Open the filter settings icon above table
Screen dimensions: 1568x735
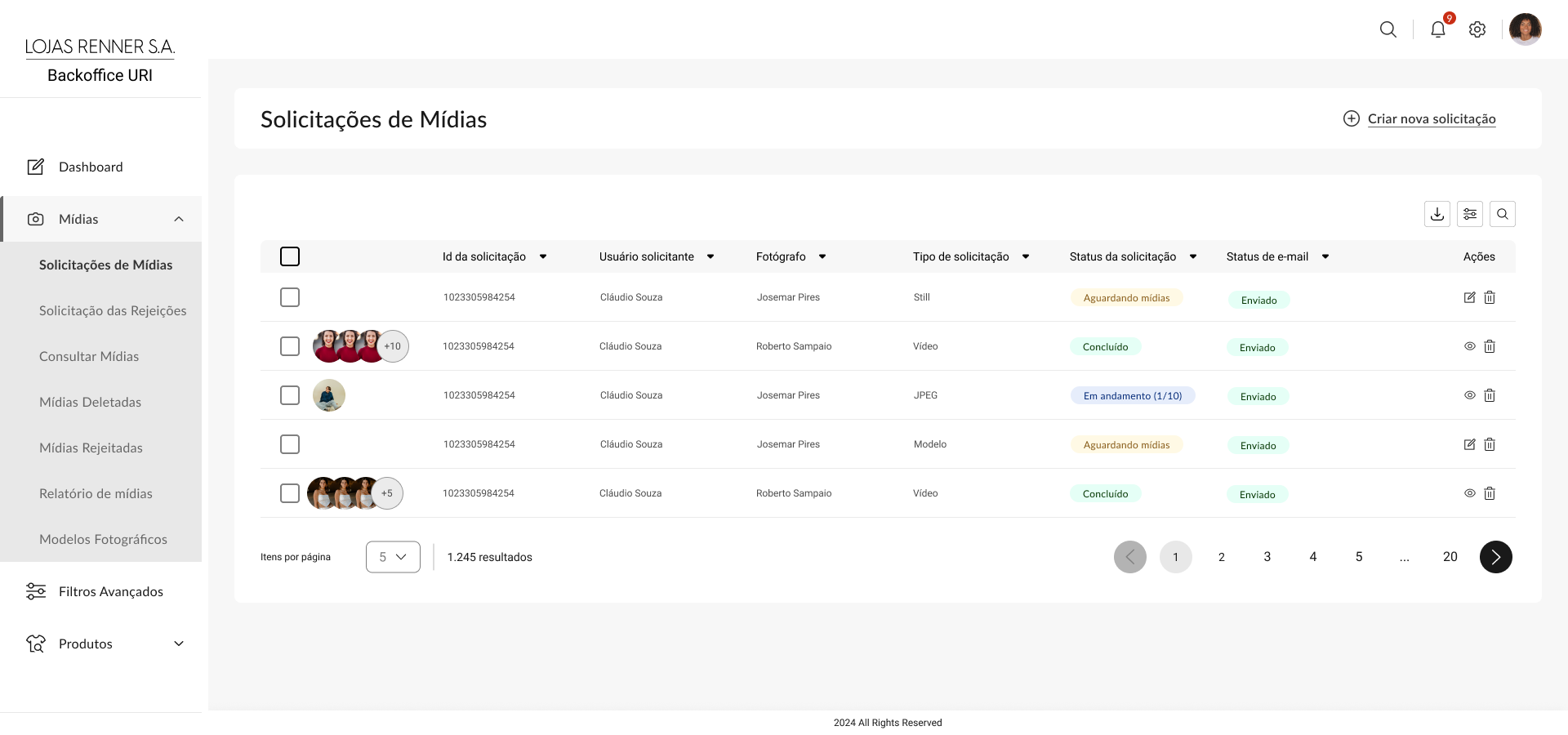pos(1470,214)
